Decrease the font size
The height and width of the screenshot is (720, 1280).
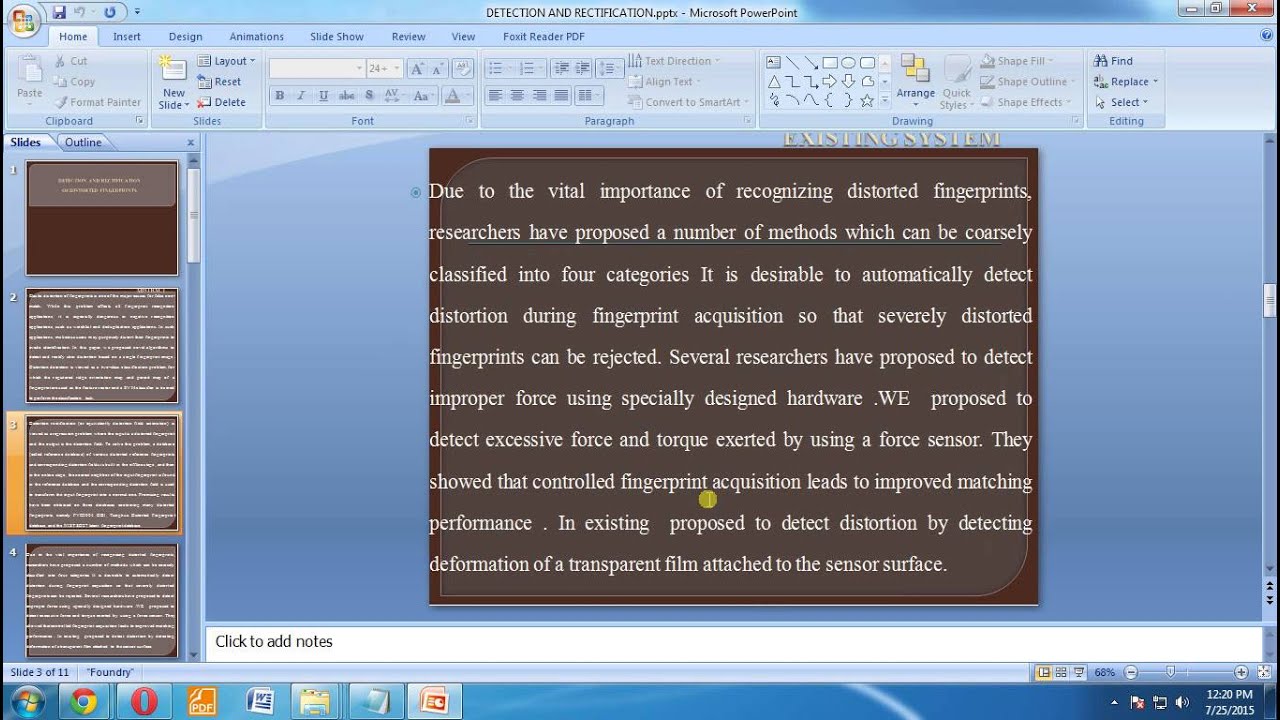point(438,69)
